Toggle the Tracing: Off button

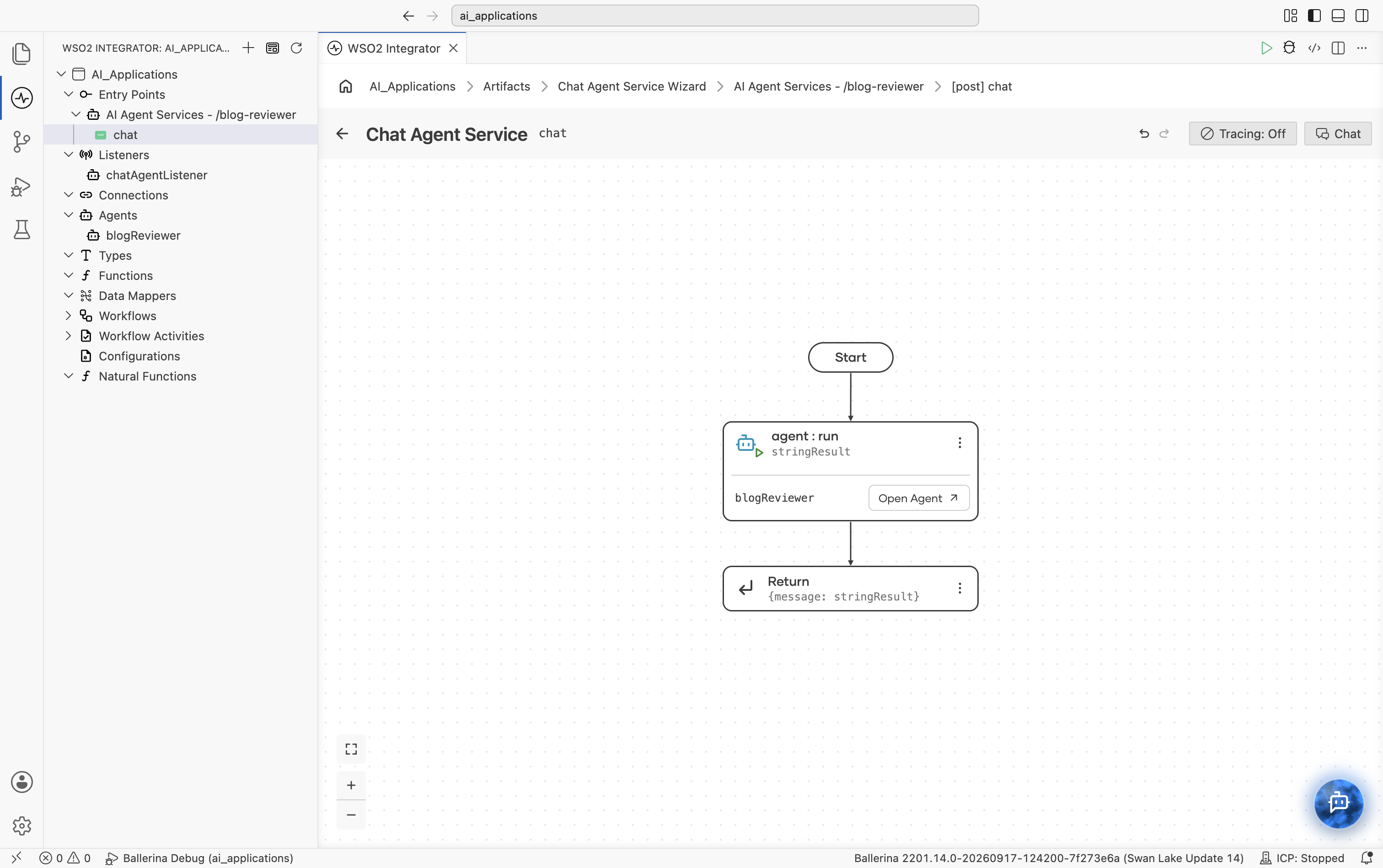pos(1243,134)
